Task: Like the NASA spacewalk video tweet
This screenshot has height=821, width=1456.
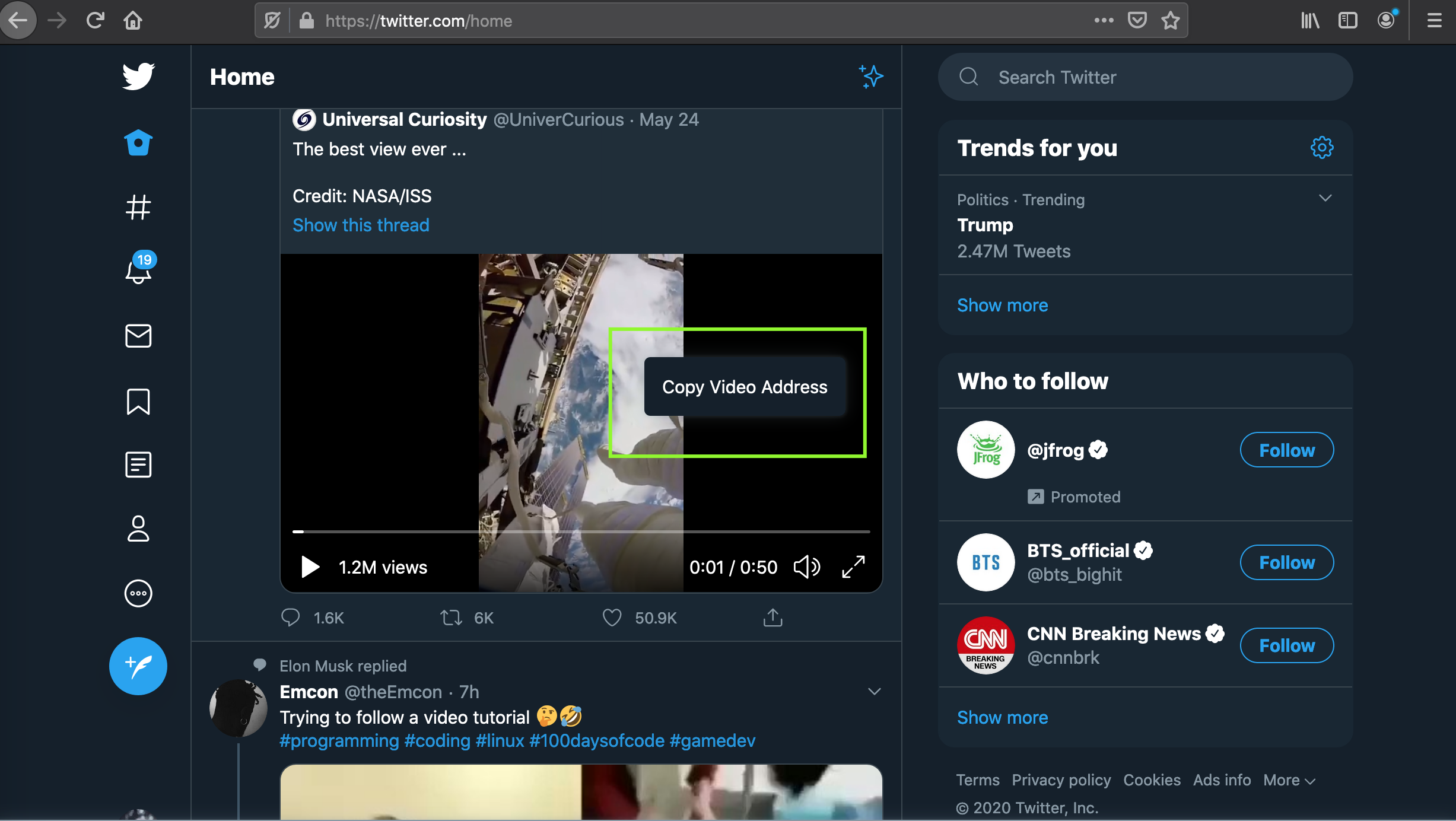Action: [x=612, y=617]
